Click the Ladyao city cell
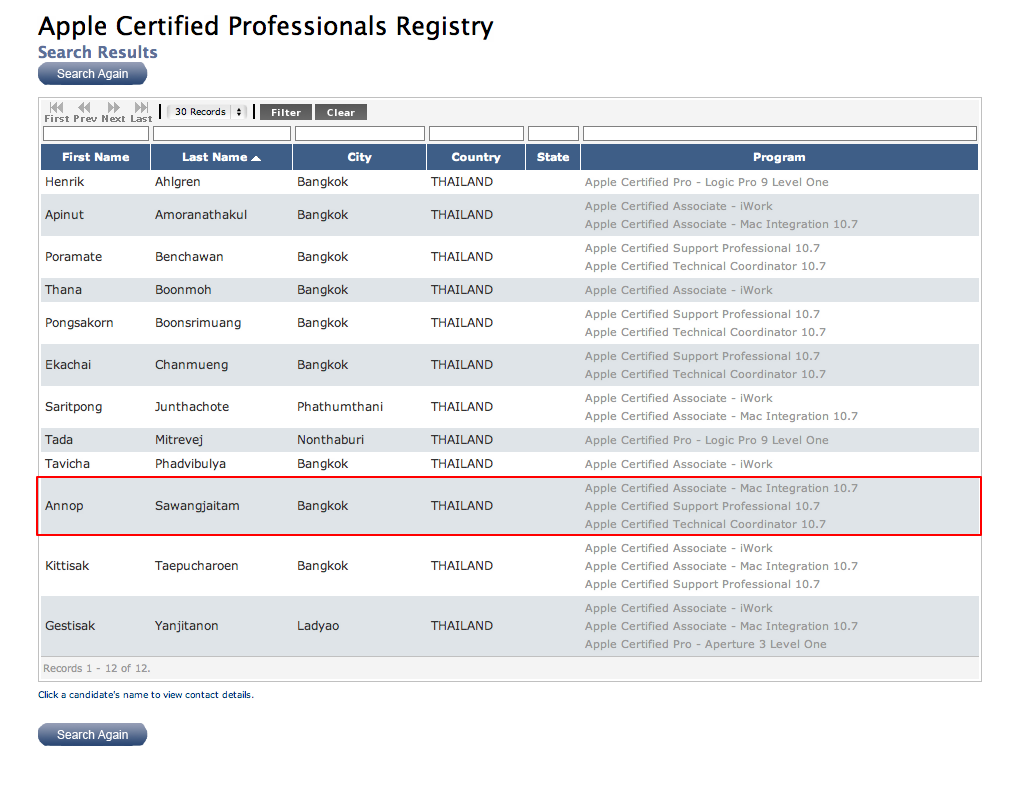Image resolution: width=1021 pixels, height=787 pixels. pyautogui.click(x=318, y=626)
